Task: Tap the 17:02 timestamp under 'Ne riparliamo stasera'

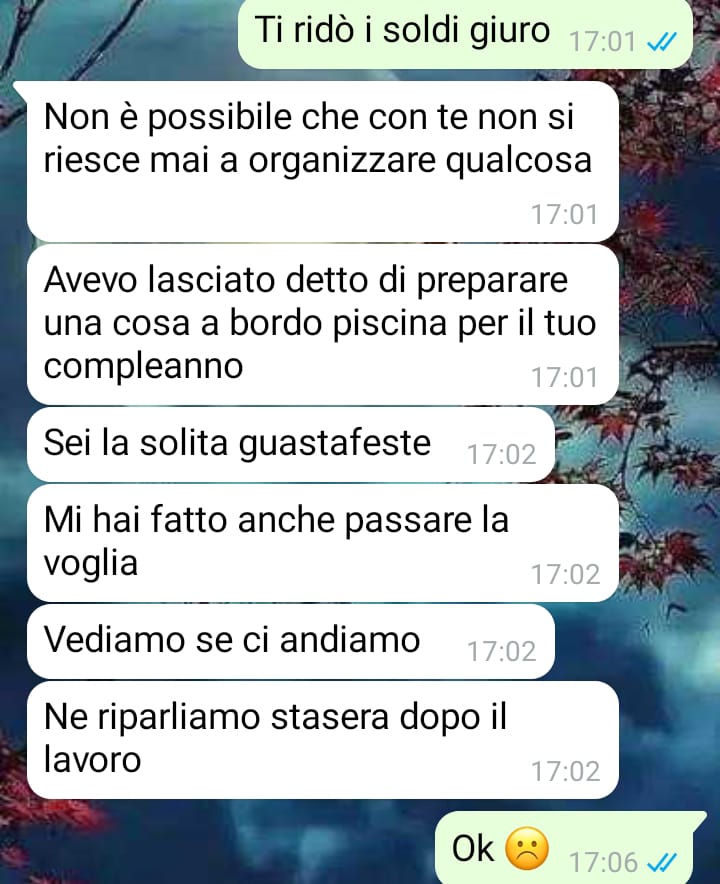Action: tap(566, 771)
